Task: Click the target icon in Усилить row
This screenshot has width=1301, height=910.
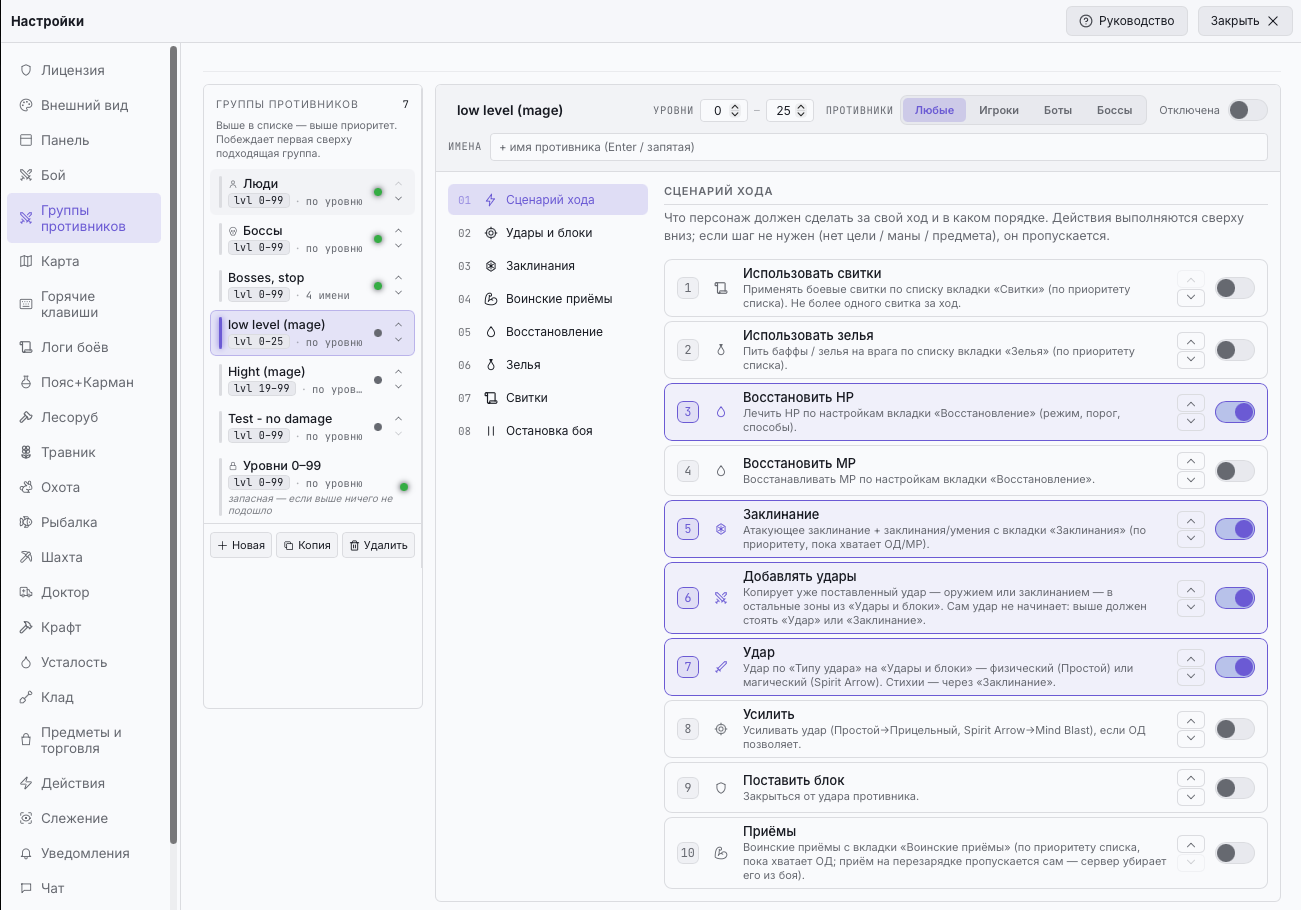Action: [721, 729]
